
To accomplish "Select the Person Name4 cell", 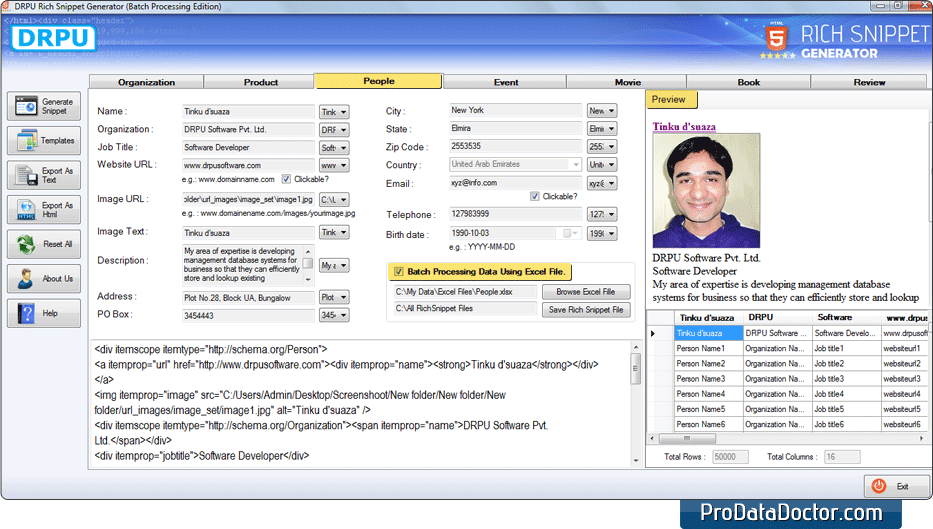I will pyautogui.click(x=708, y=394).
